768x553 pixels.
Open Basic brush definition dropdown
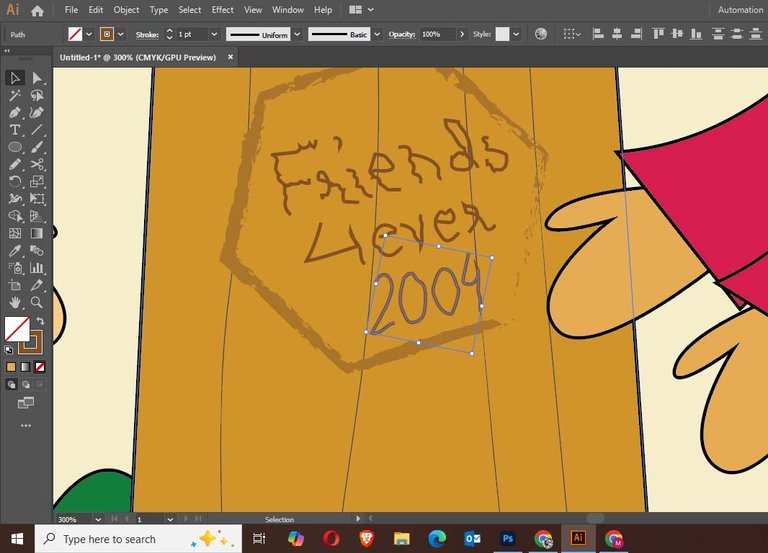pos(377,34)
